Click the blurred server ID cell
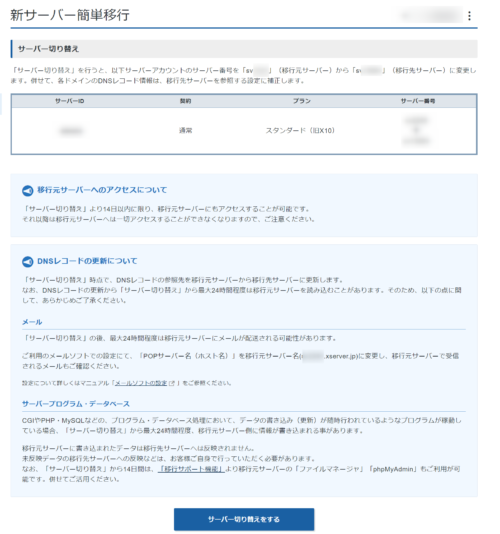Image resolution: width=500 pixels, height=534 pixels. (x=71, y=131)
